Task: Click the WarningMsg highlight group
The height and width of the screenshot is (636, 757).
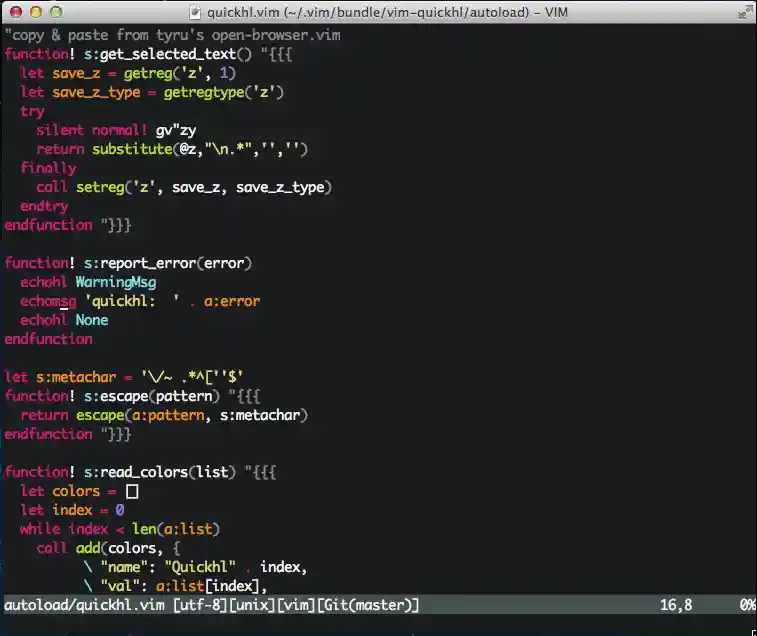Action: point(116,282)
